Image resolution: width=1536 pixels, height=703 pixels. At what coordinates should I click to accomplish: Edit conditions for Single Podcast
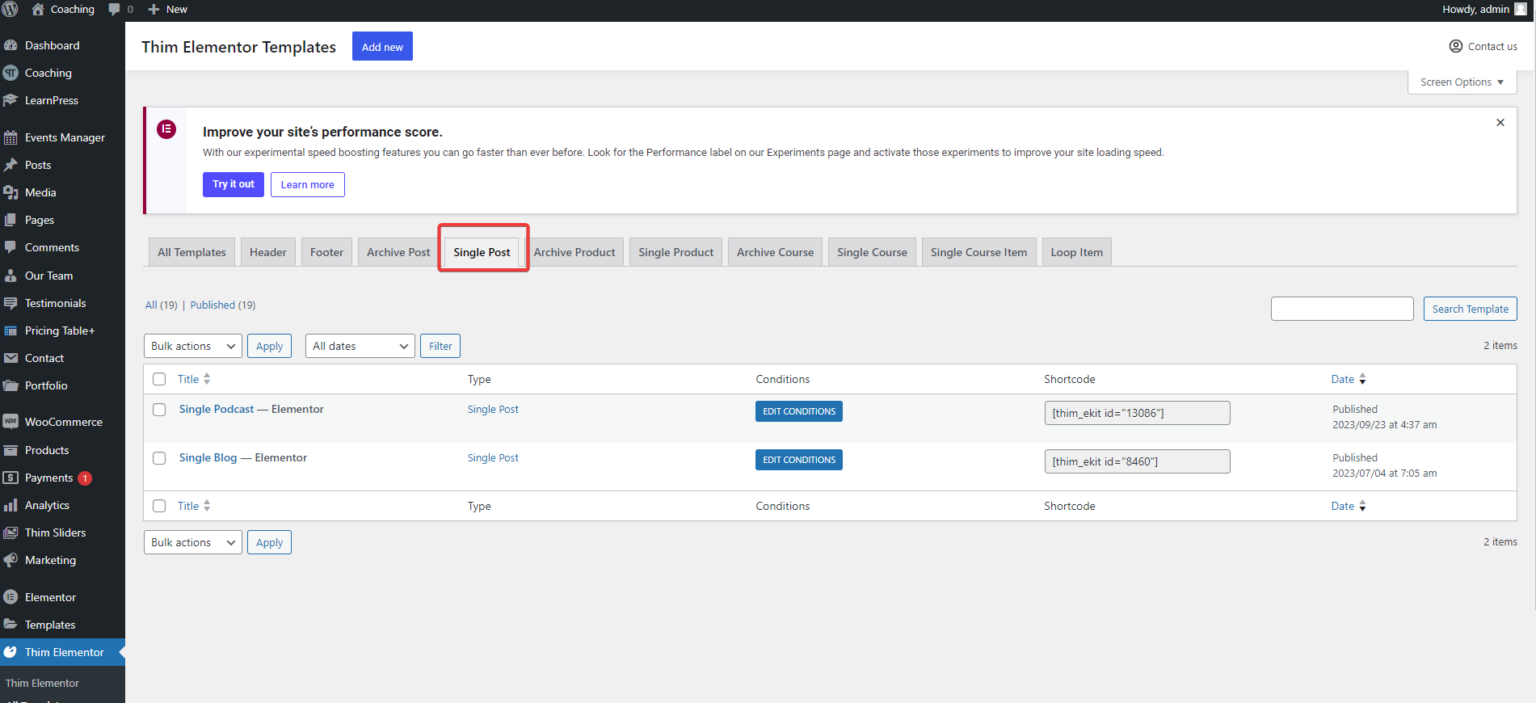(x=799, y=411)
